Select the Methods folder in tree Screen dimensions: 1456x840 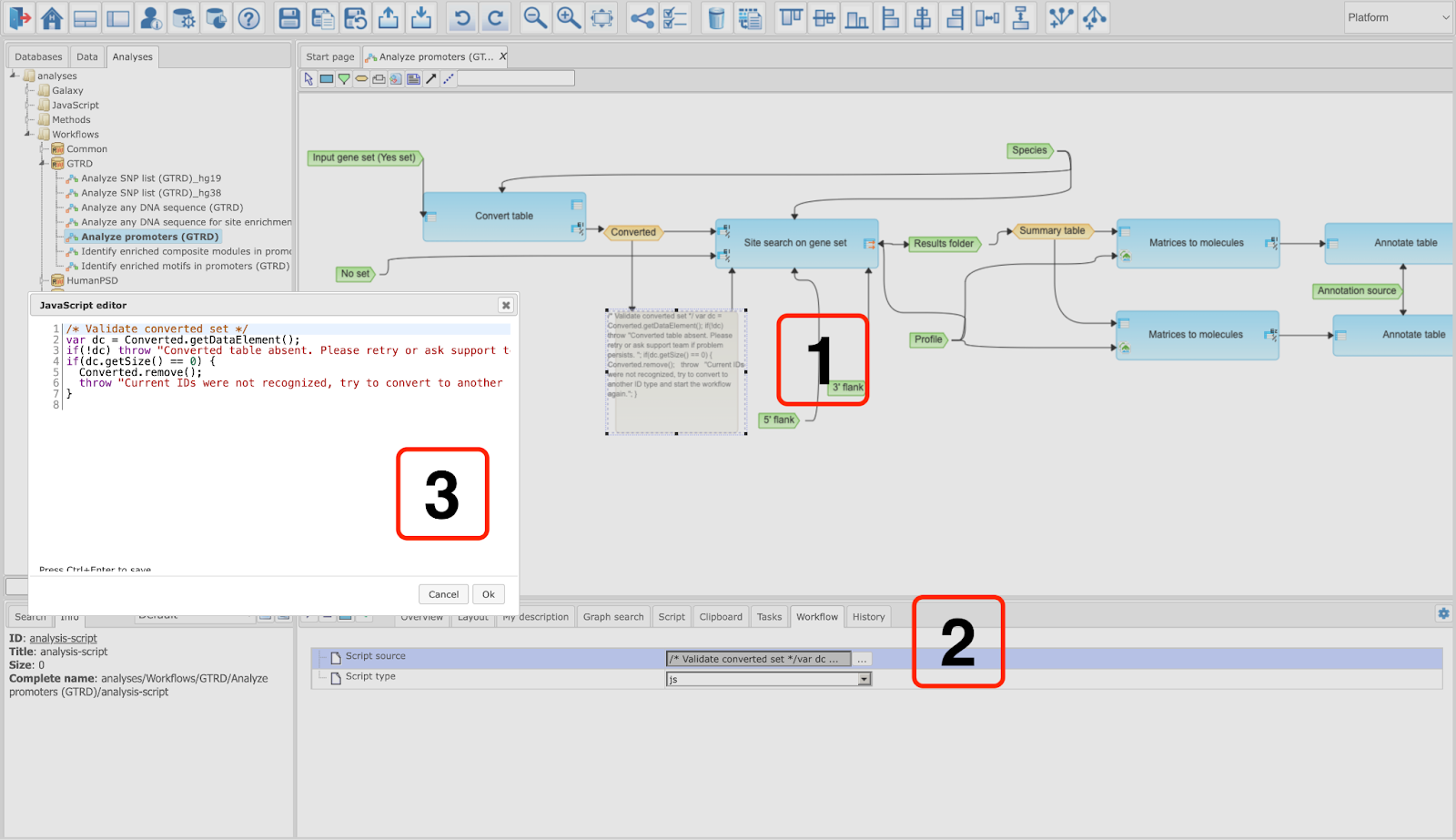tap(71, 119)
